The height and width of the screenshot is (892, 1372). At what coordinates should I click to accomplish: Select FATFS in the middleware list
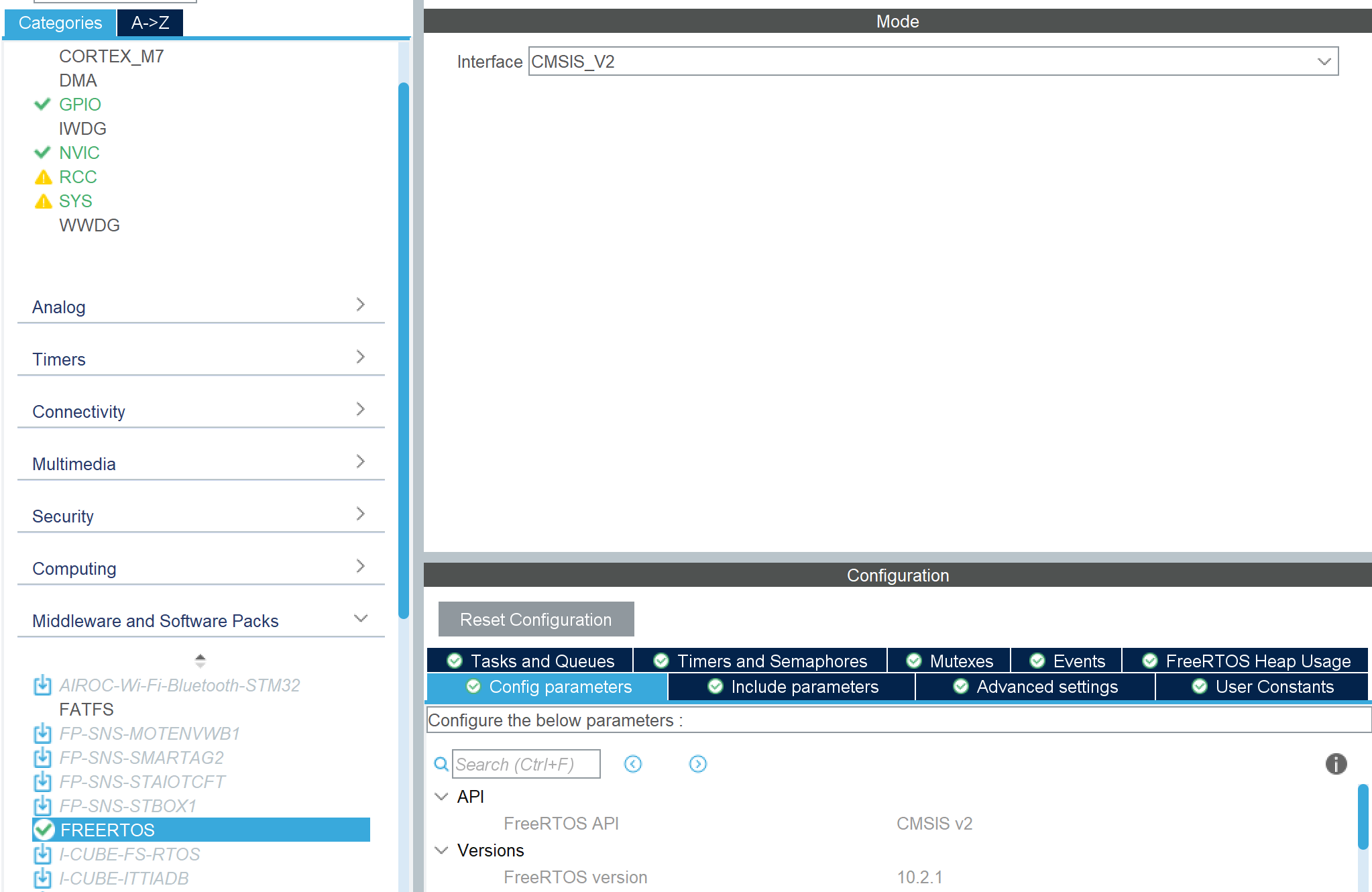[86, 709]
